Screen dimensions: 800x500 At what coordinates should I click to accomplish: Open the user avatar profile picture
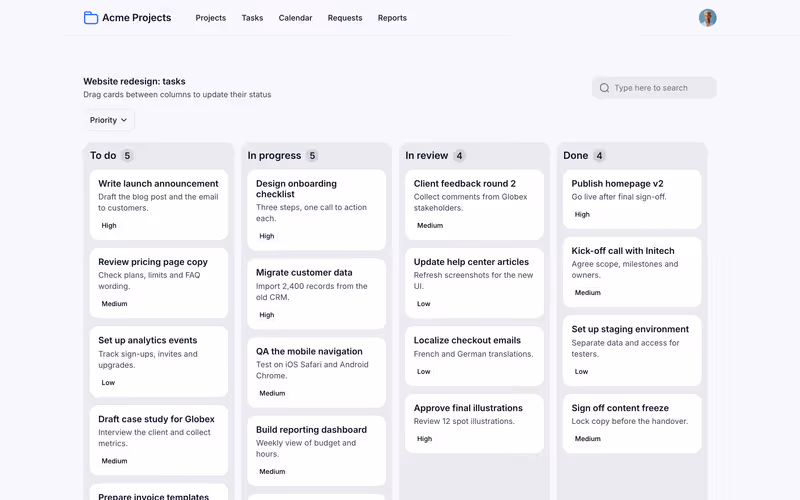(x=707, y=18)
